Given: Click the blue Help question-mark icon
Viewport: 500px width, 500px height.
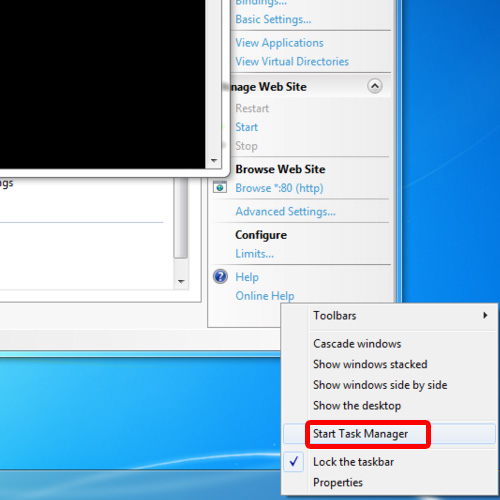Looking at the screenshot, I should click(220, 276).
